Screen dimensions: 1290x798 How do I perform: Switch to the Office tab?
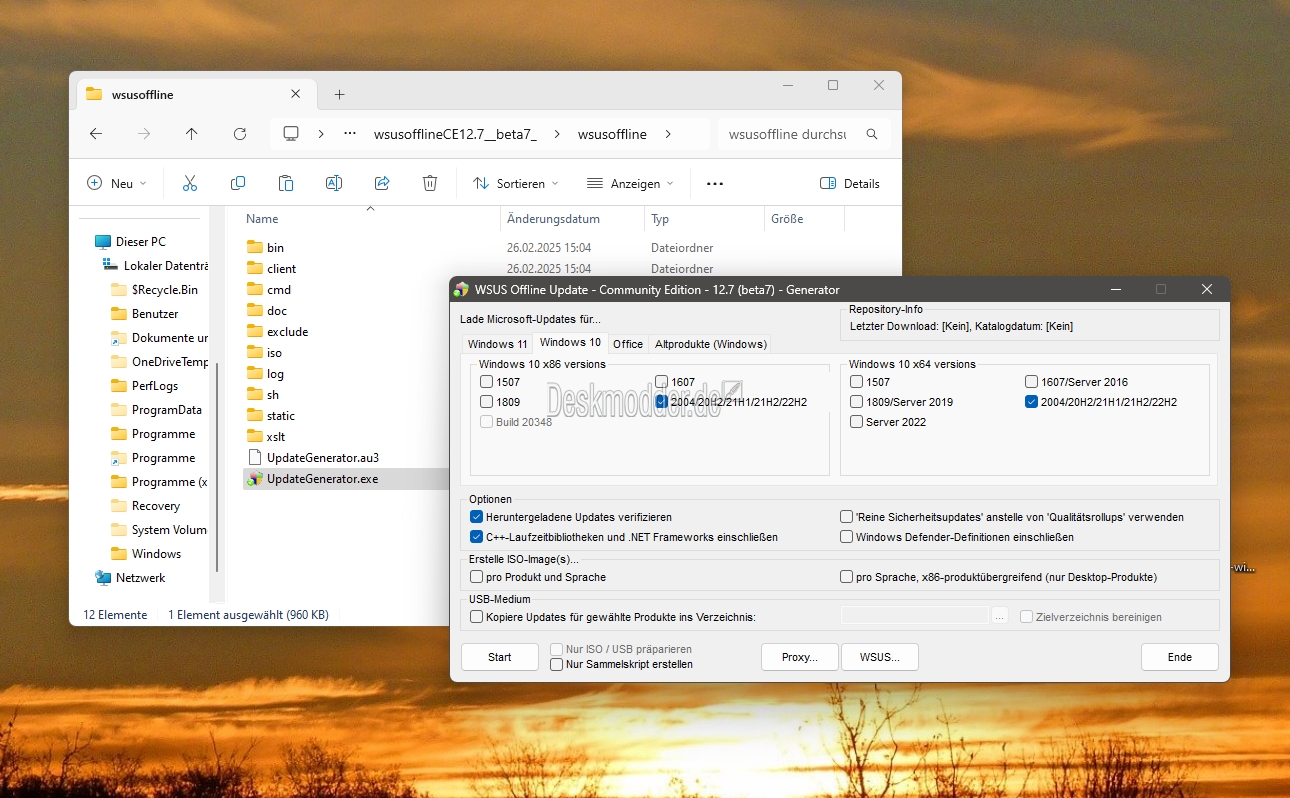pyautogui.click(x=628, y=344)
